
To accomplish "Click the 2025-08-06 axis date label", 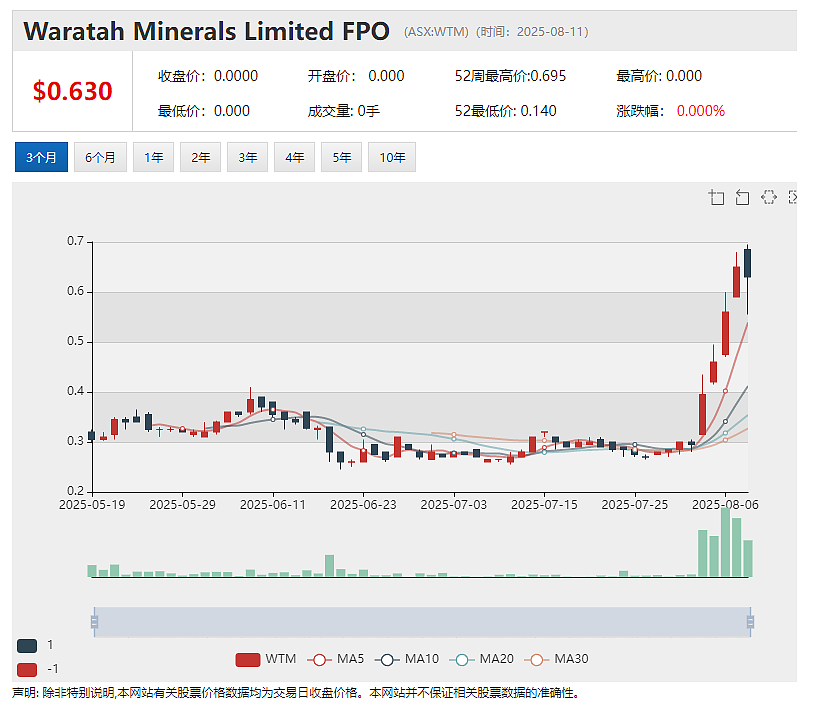I will coord(725,505).
